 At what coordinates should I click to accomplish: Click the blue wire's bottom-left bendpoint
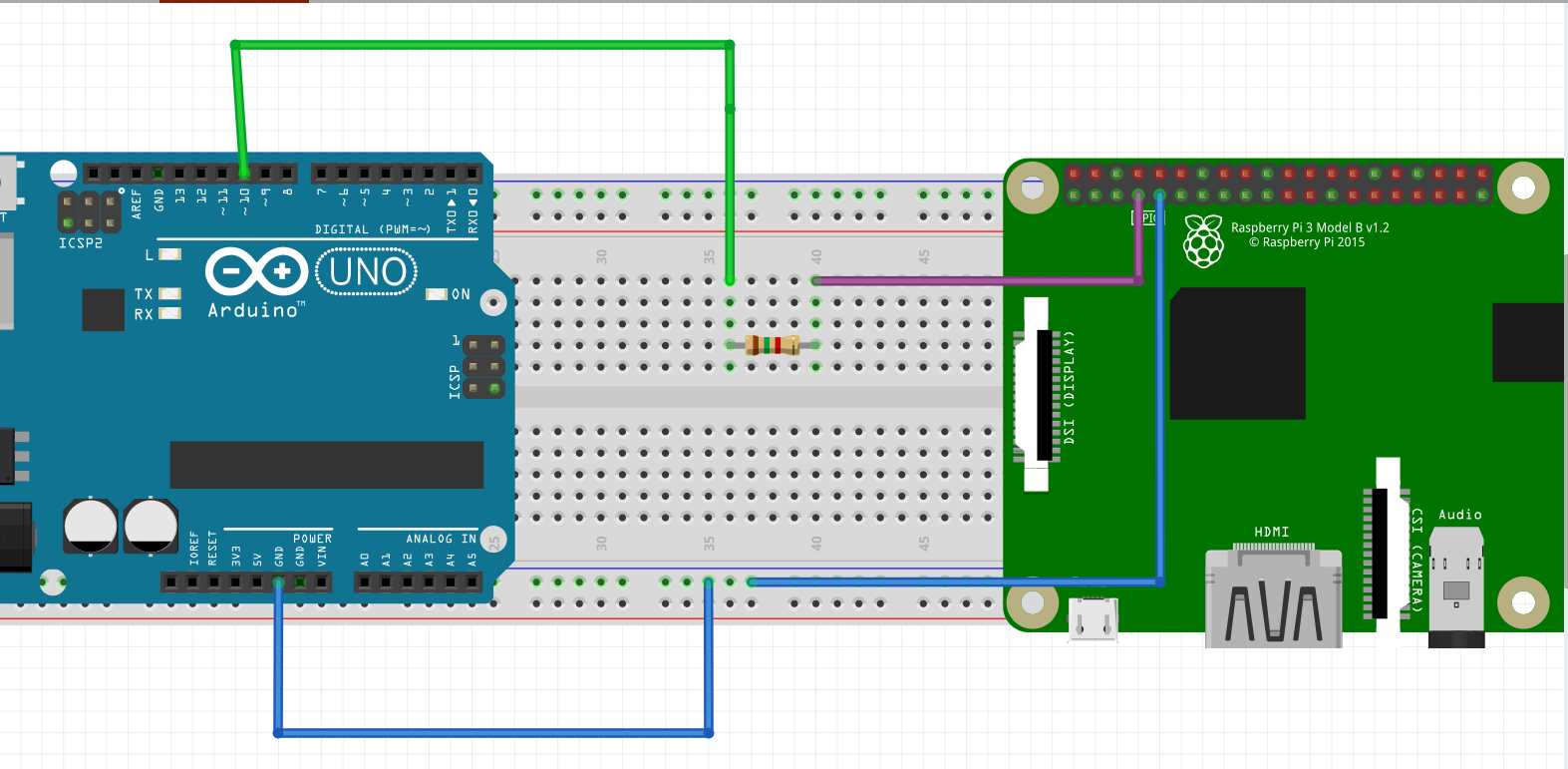coord(278,733)
